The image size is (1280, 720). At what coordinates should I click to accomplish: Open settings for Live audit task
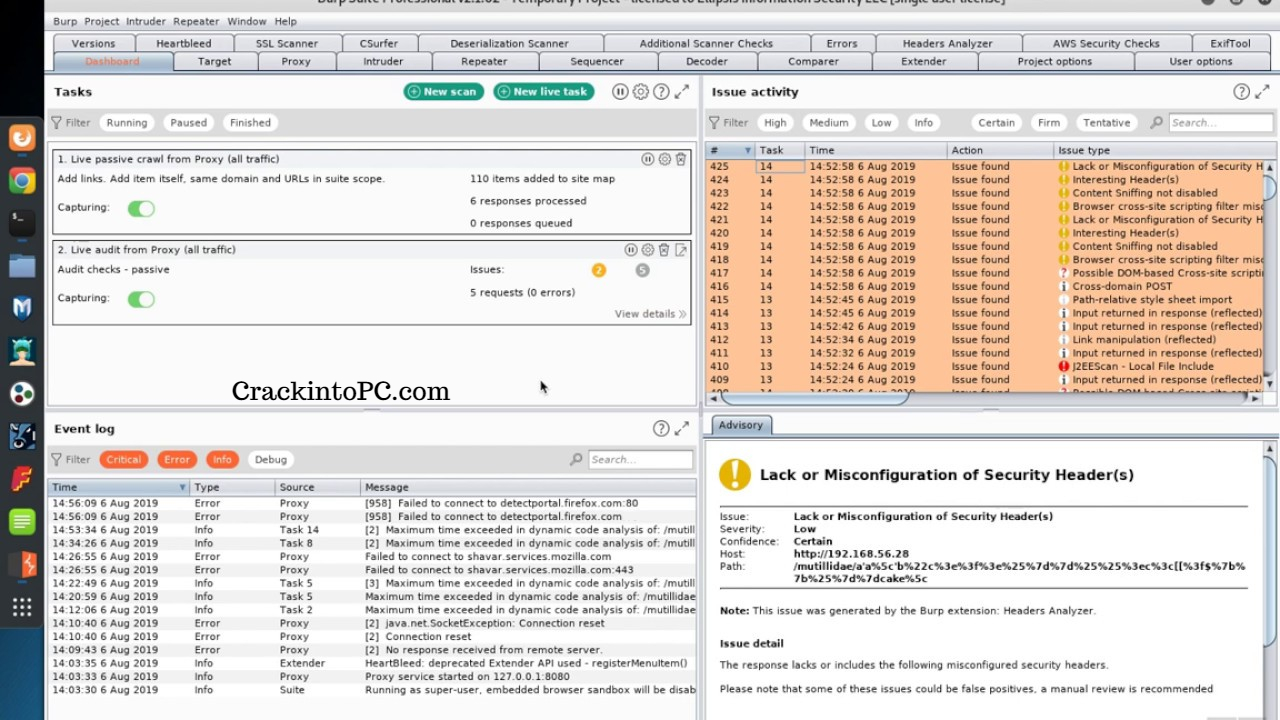click(x=647, y=250)
